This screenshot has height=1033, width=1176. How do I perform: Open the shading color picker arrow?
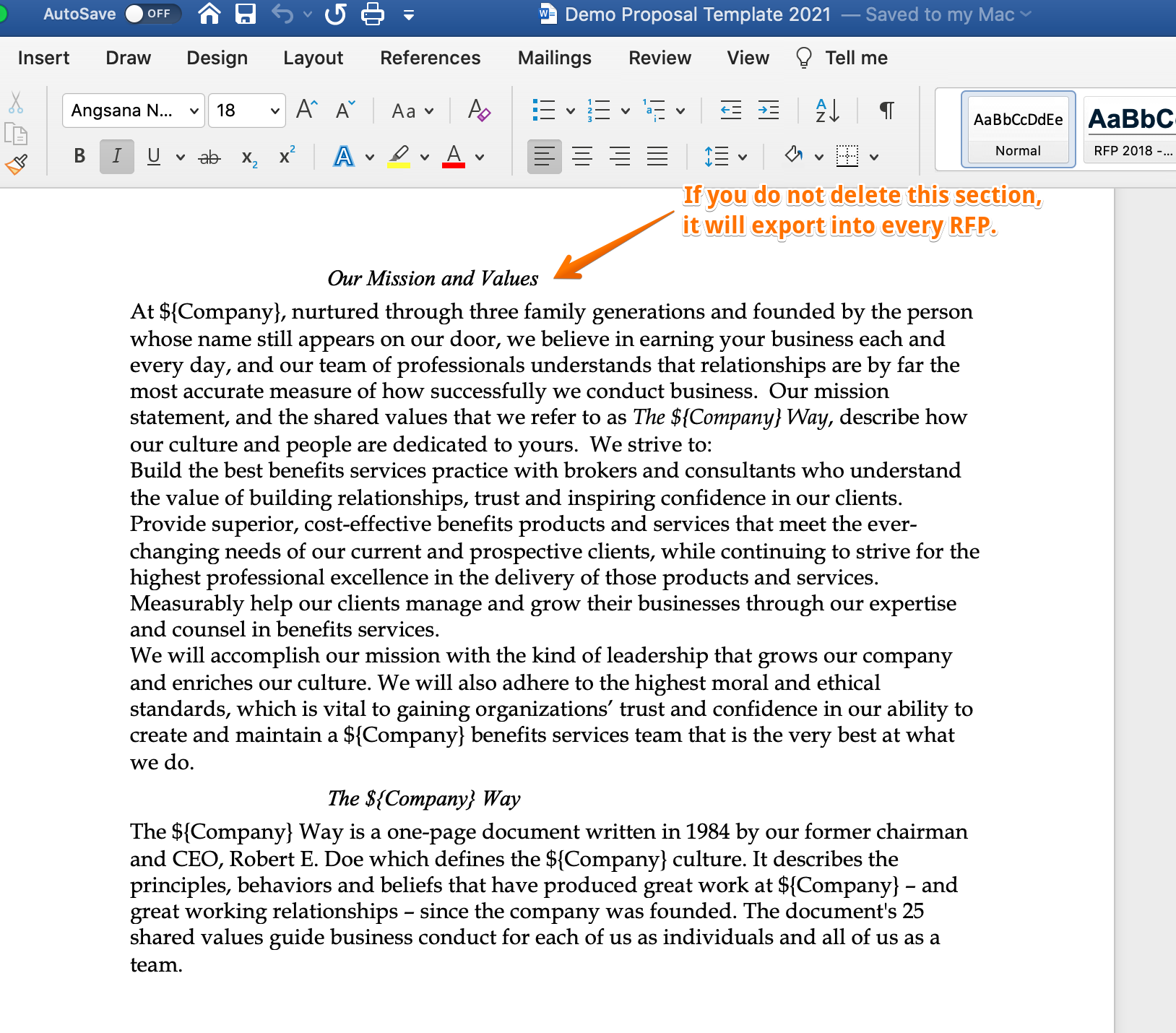coord(819,157)
